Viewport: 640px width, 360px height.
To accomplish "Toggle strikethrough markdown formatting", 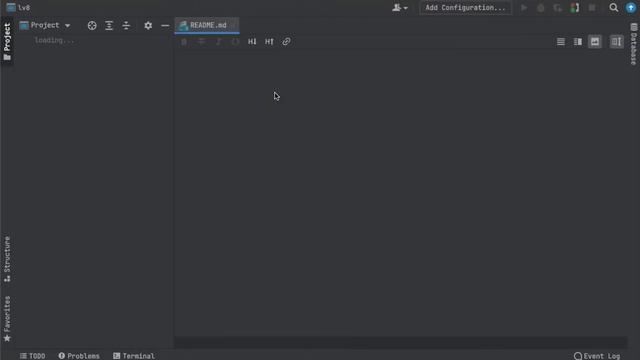I will point(201,42).
